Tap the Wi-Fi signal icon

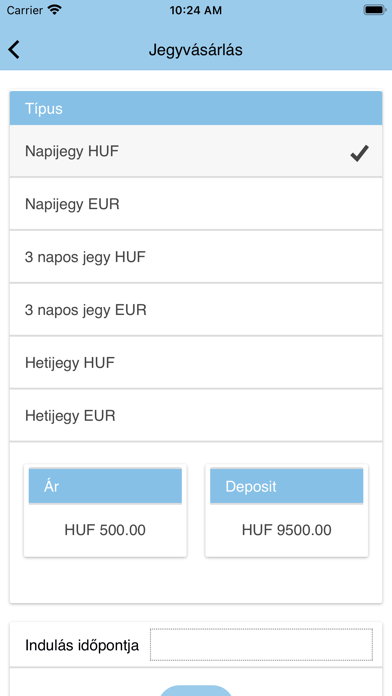55,10
